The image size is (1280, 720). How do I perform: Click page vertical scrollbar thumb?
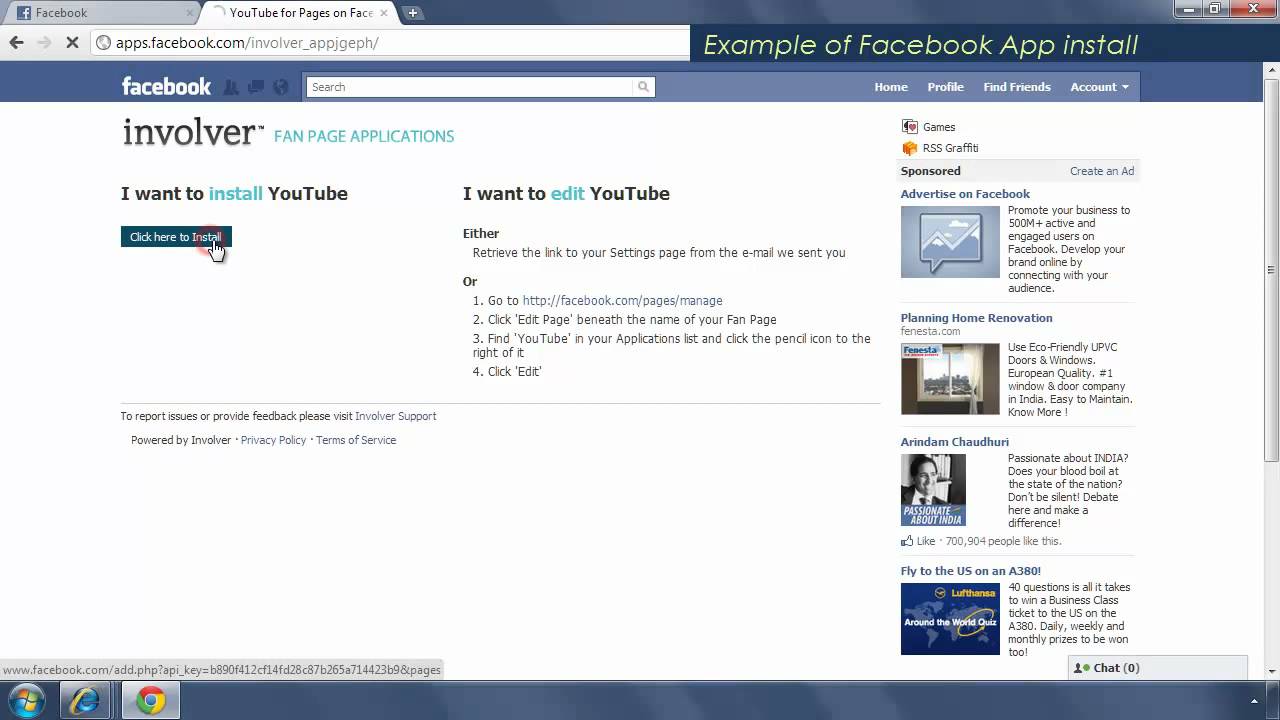[1271, 270]
